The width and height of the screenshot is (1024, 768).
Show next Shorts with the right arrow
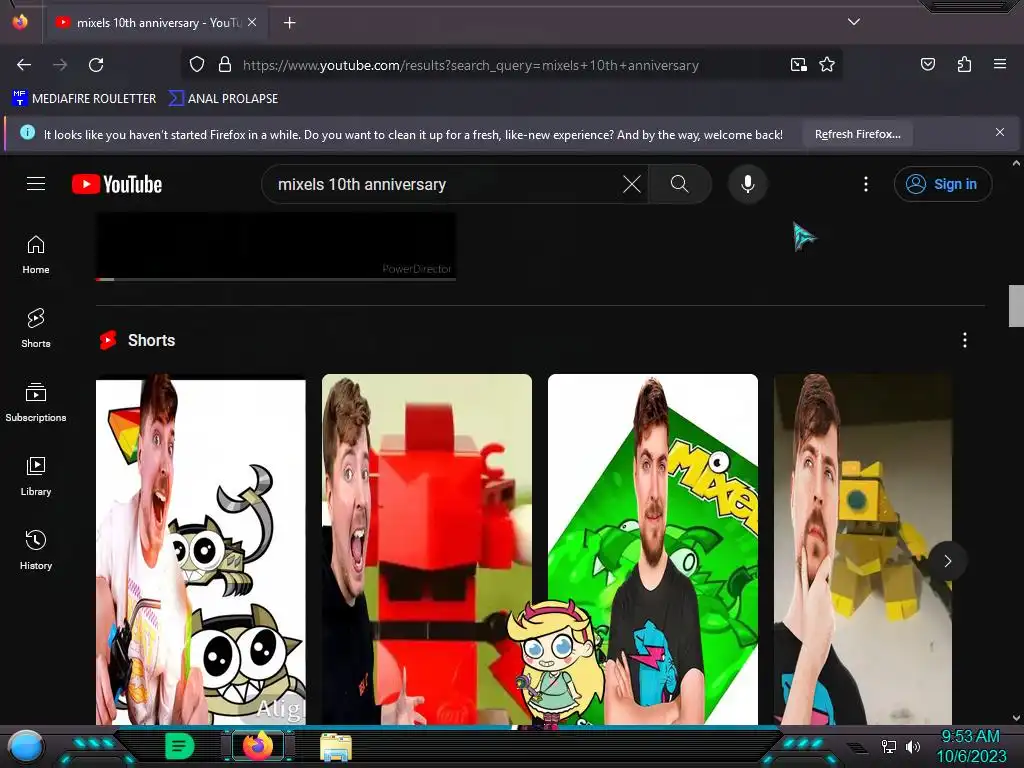pos(948,561)
